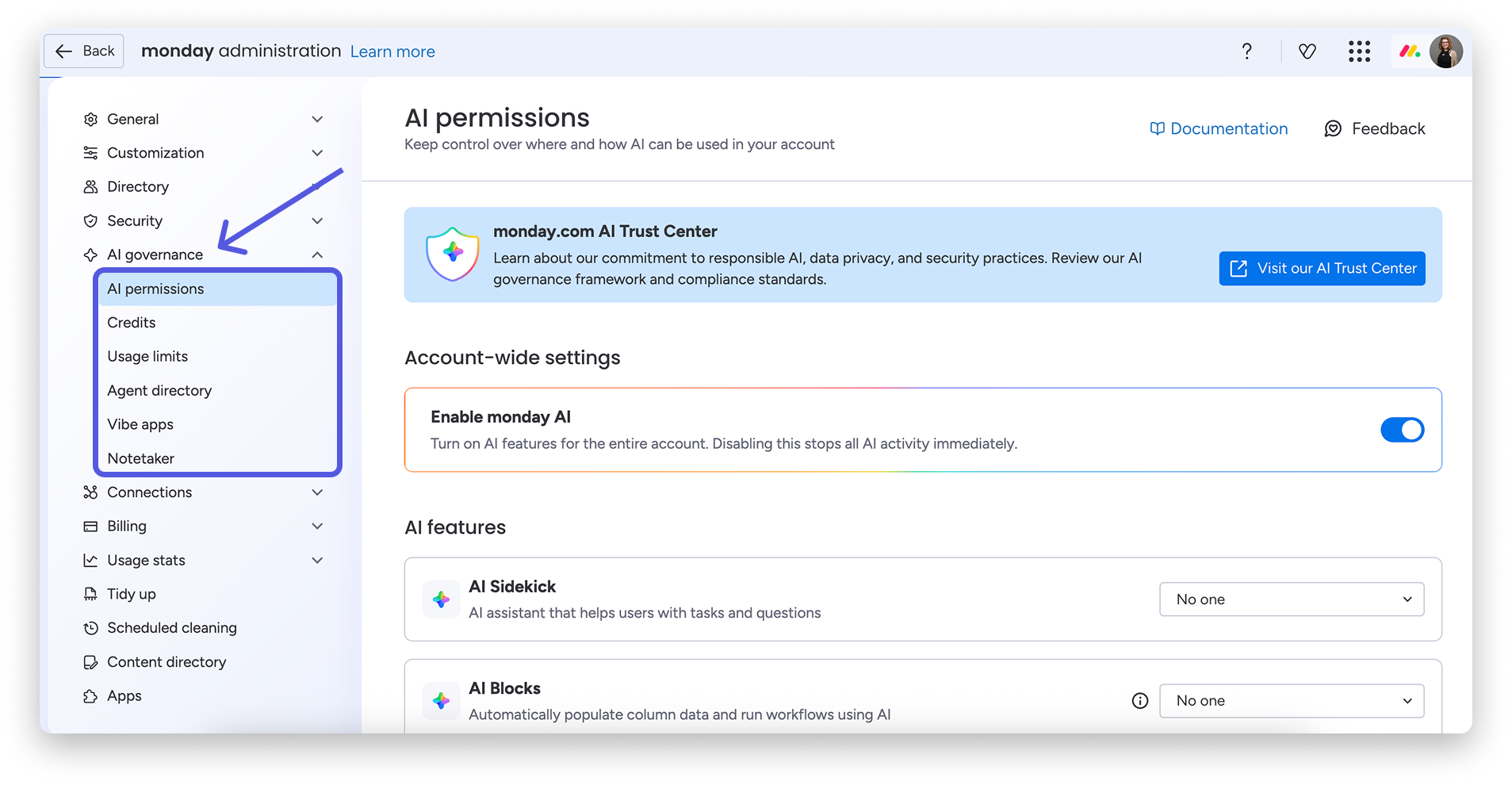Open the AI Sidekick permission dropdown
The height and width of the screenshot is (785, 1512).
pyautogui.click(x=1292, y=599)
